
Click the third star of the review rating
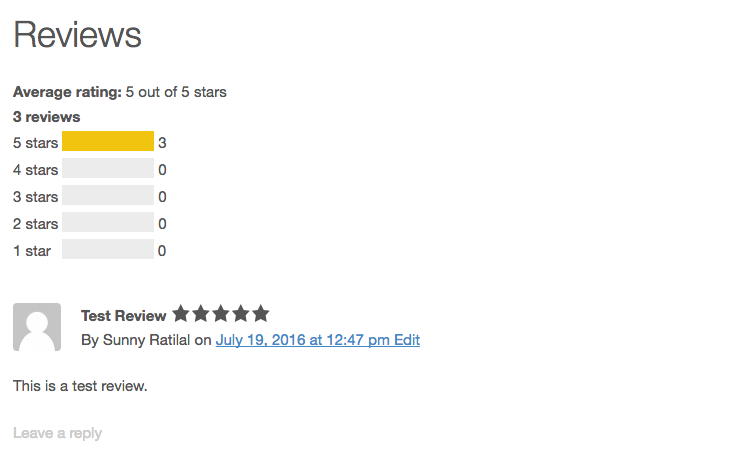click(221, 314)
